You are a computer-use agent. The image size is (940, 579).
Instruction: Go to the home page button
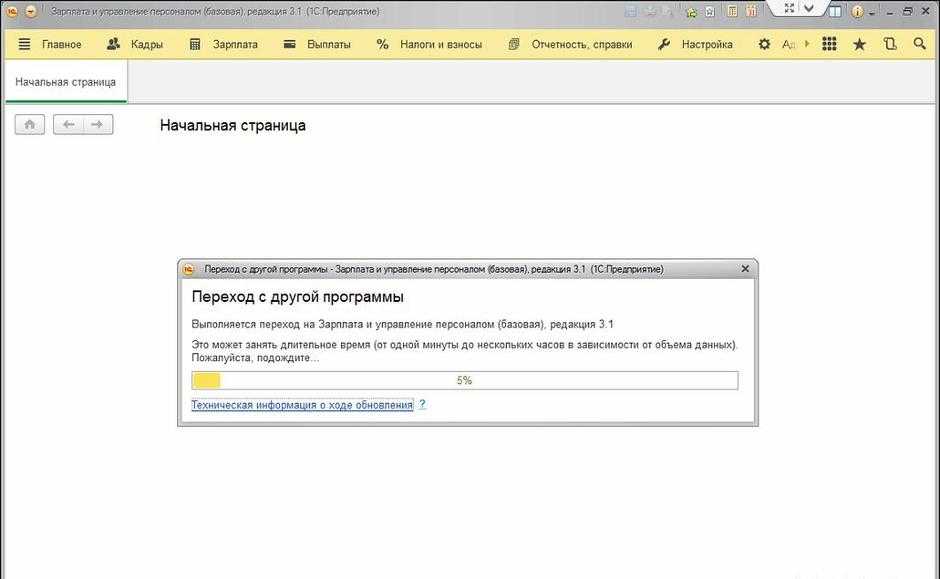pos(29,125)
